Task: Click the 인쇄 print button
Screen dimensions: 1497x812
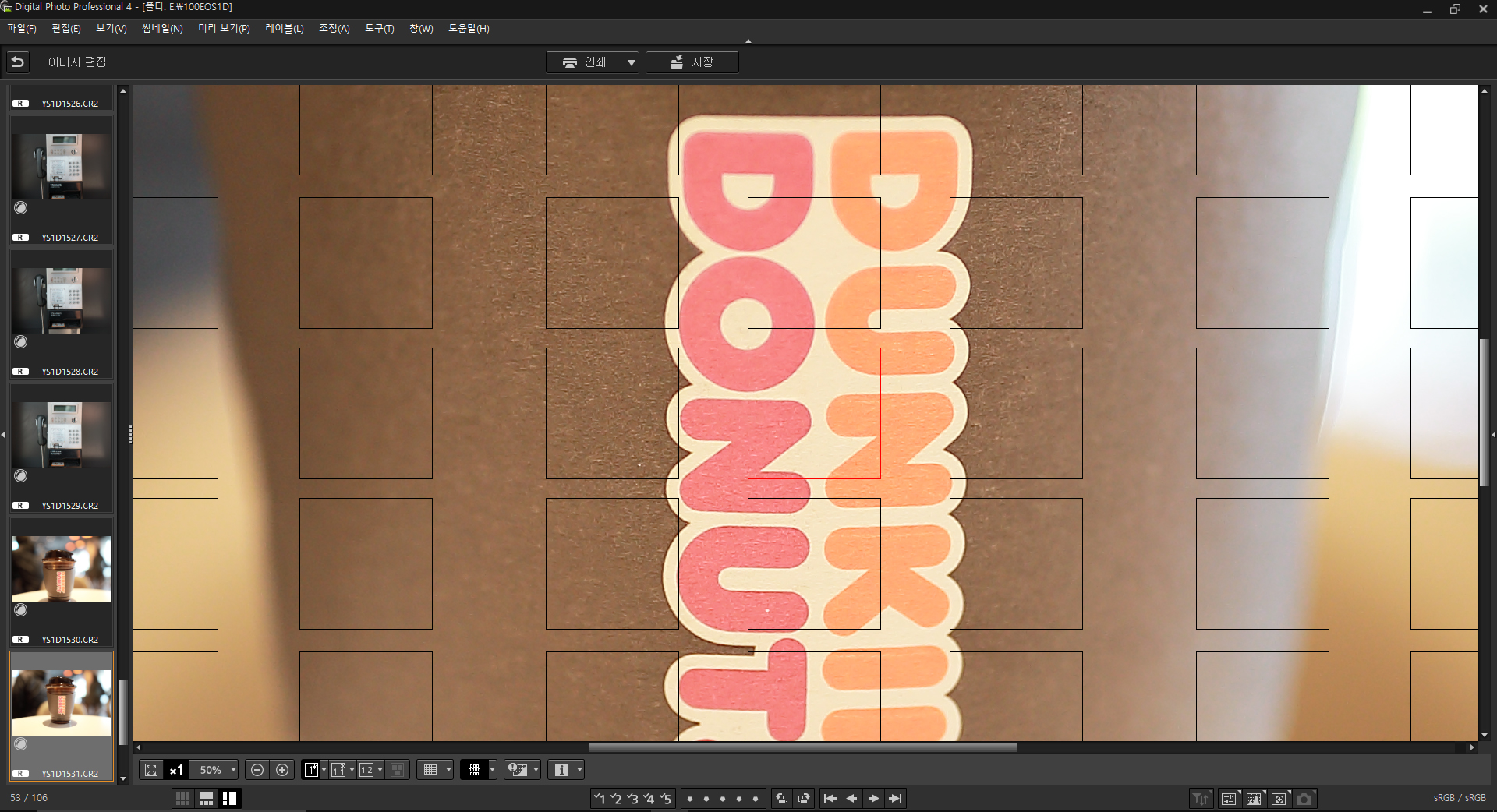Action: click(x=585, y=62)
